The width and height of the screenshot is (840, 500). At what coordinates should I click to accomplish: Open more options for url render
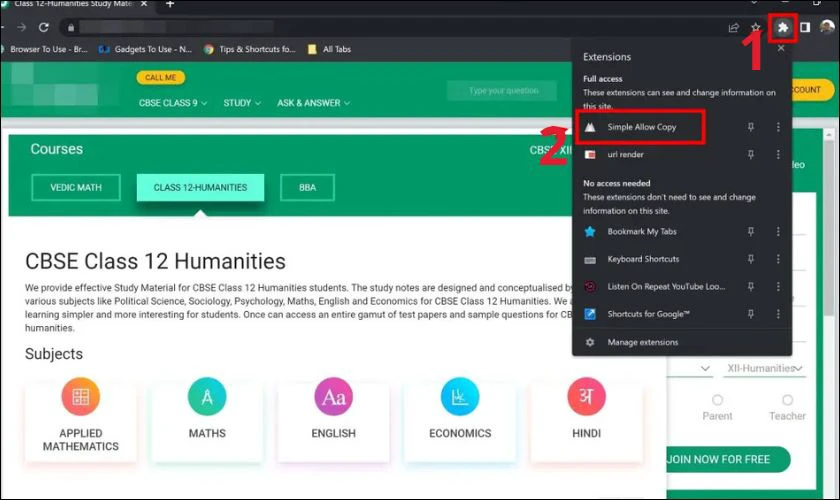coord(778,154)
